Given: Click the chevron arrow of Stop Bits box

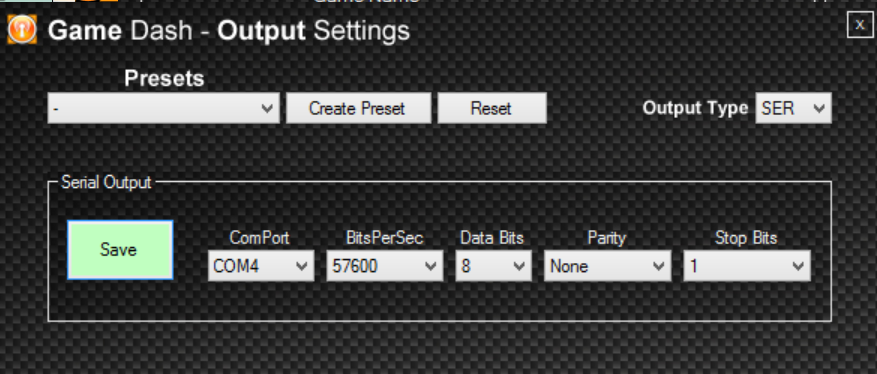Looking at the screenshot, I should coord(798,266).
